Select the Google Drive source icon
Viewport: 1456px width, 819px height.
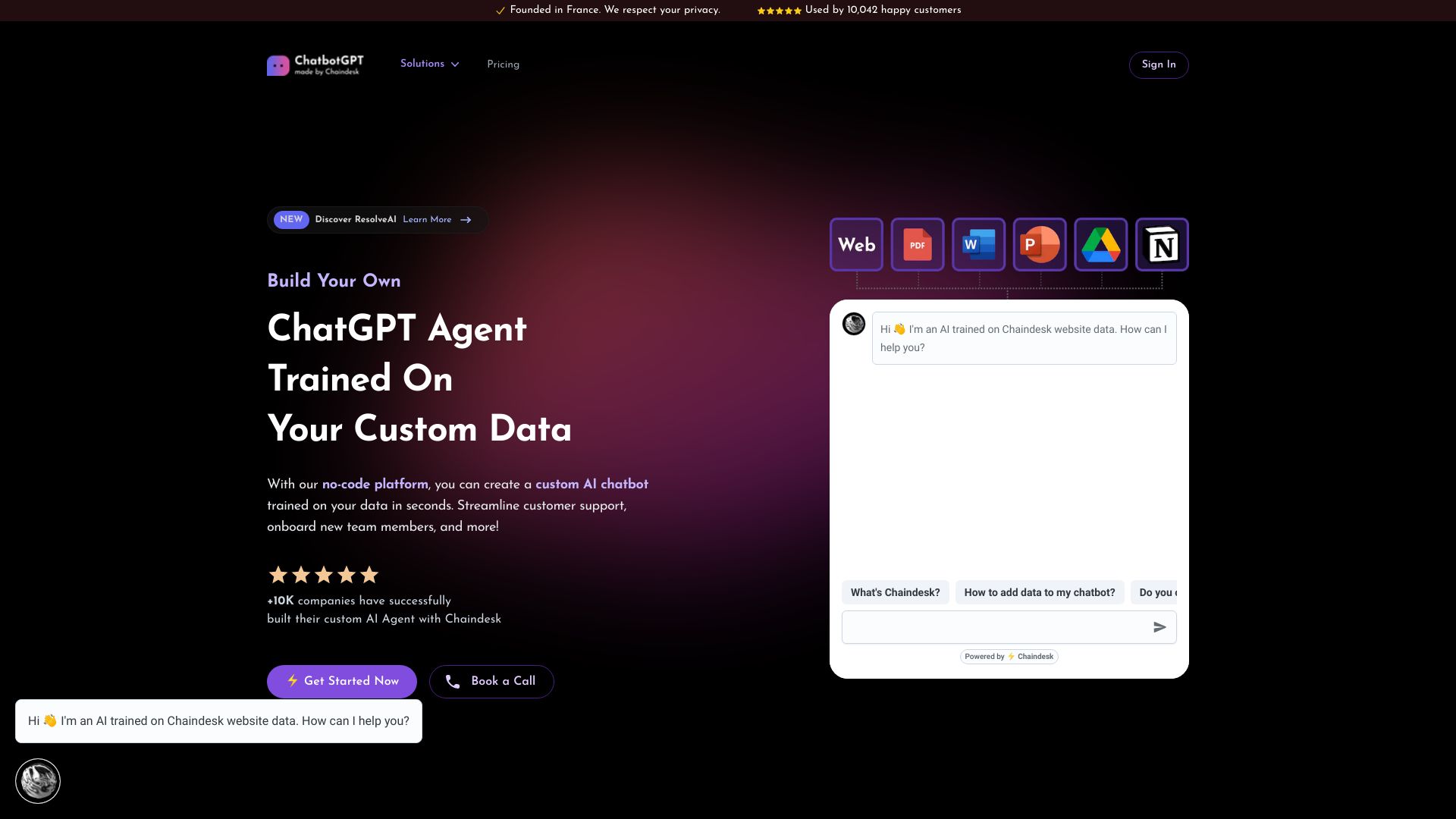1101,244
